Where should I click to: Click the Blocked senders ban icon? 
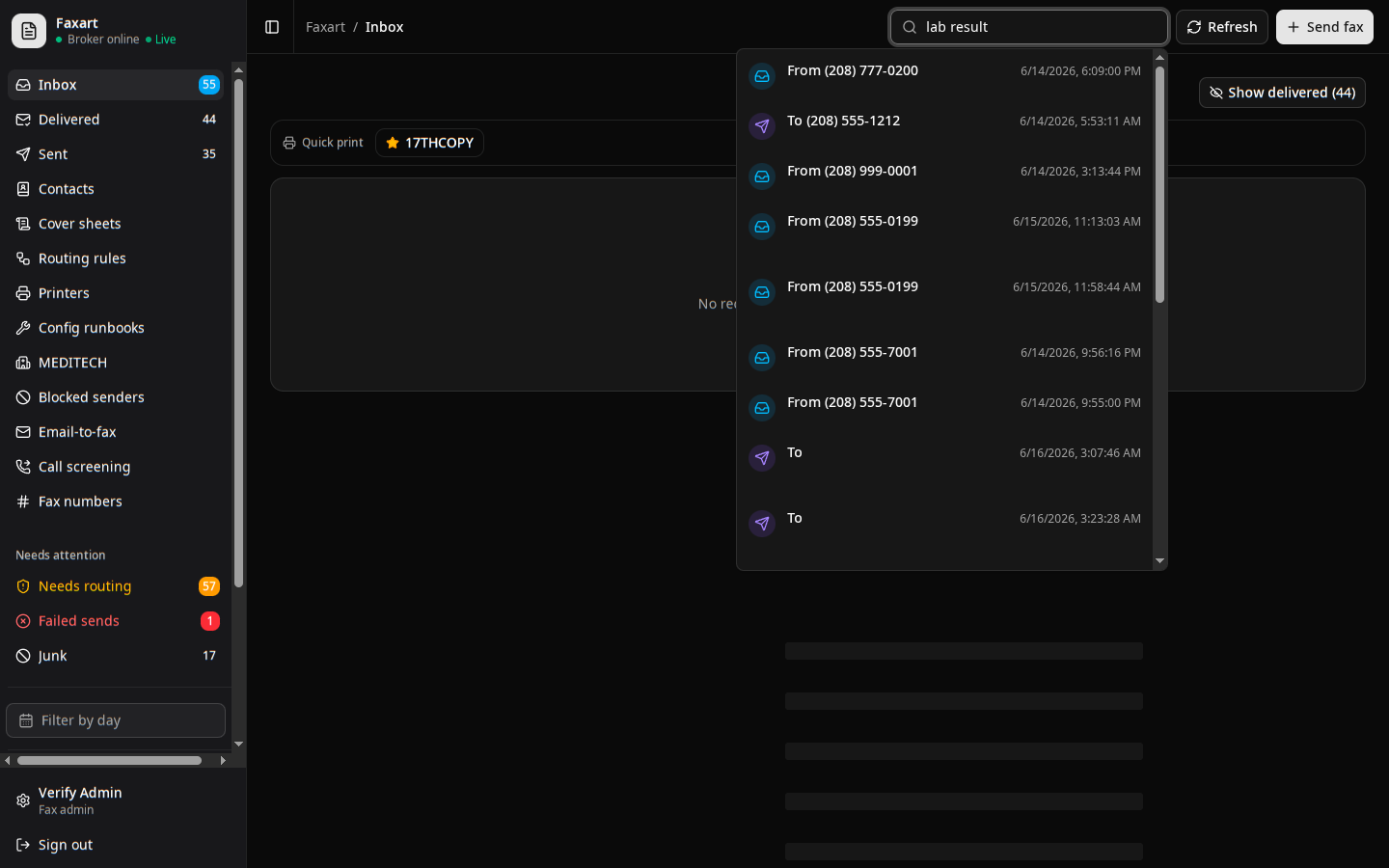click(x=23, y=397)
